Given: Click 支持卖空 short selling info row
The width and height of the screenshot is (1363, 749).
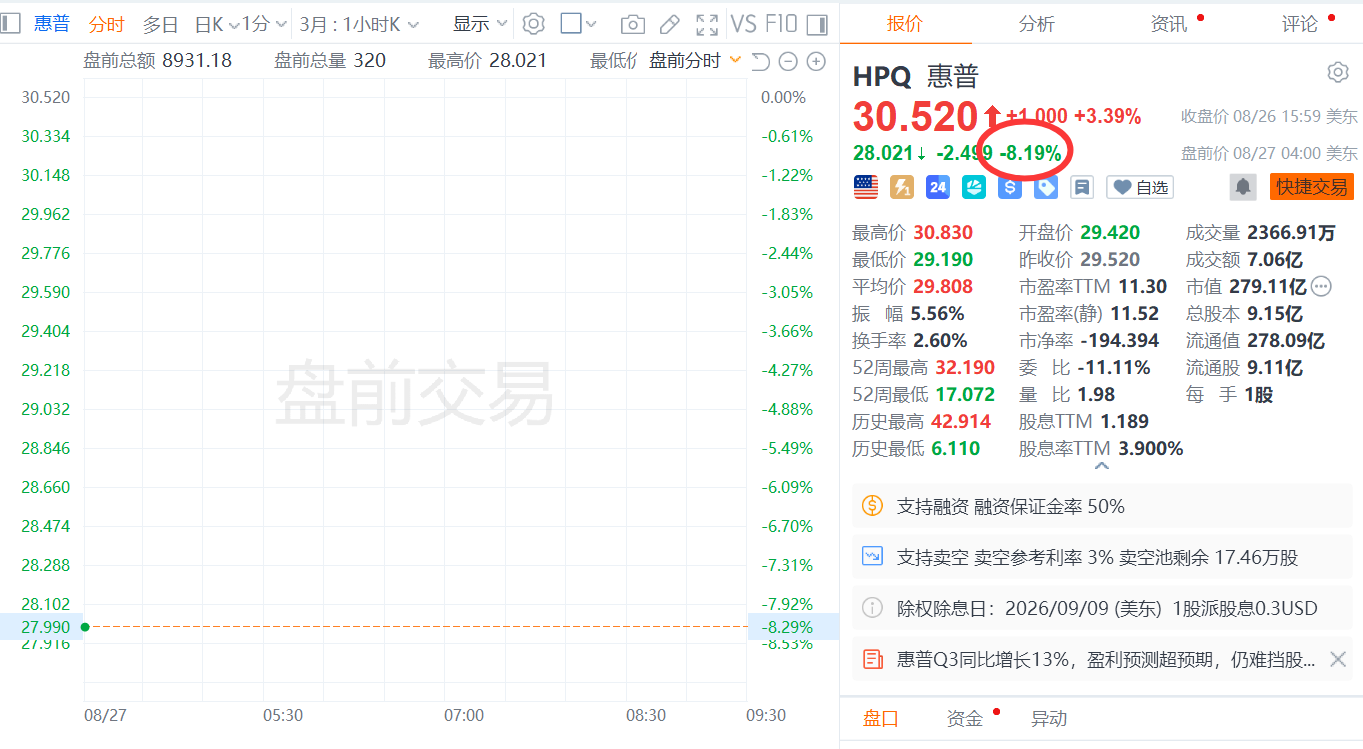Looking at the screenshot, I should [1104, 557].
